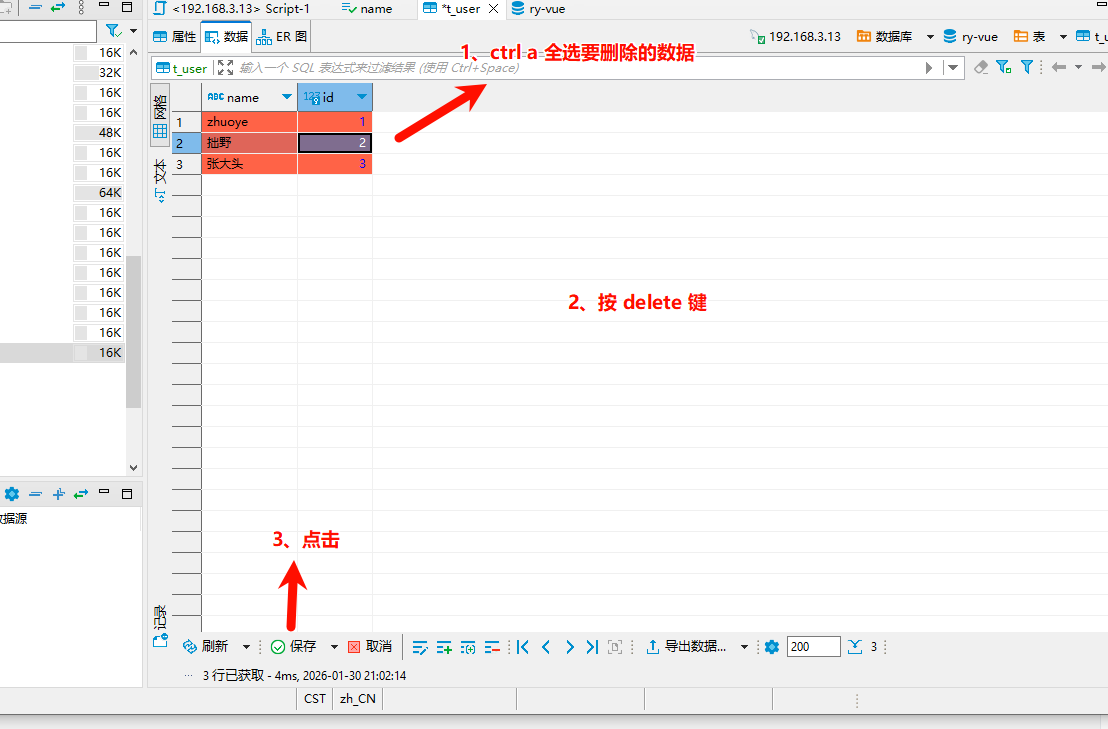Click the fetch size field showing 200
This screenshot has width=1108, height=729.
[813, 647]
